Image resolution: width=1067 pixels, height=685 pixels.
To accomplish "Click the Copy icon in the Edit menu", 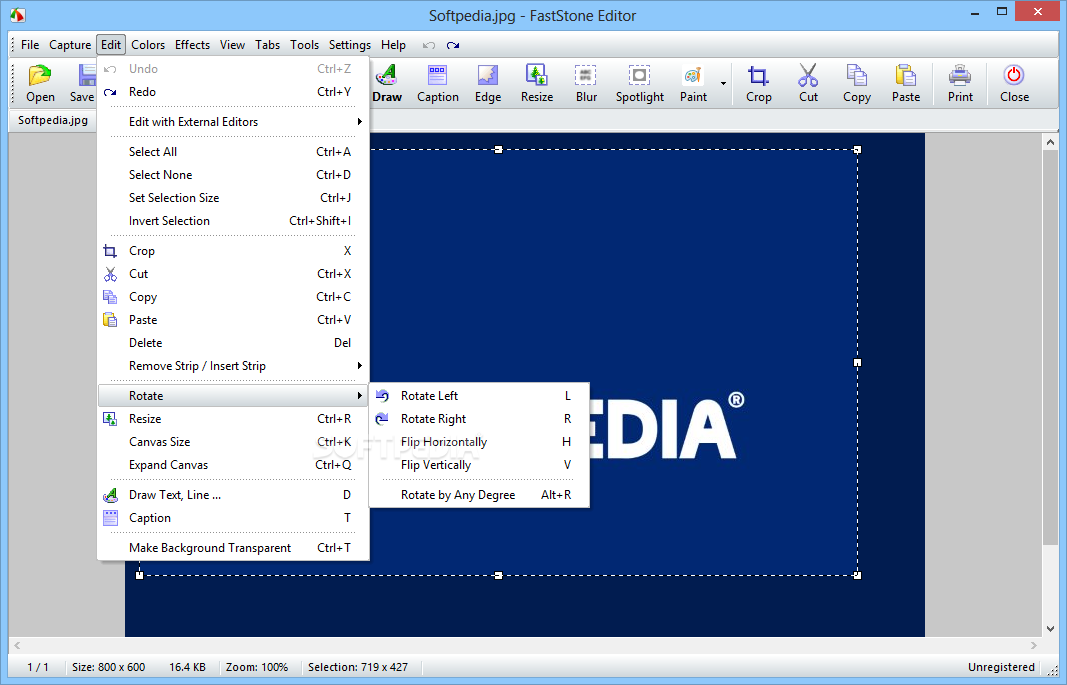I will coord(110,297).
